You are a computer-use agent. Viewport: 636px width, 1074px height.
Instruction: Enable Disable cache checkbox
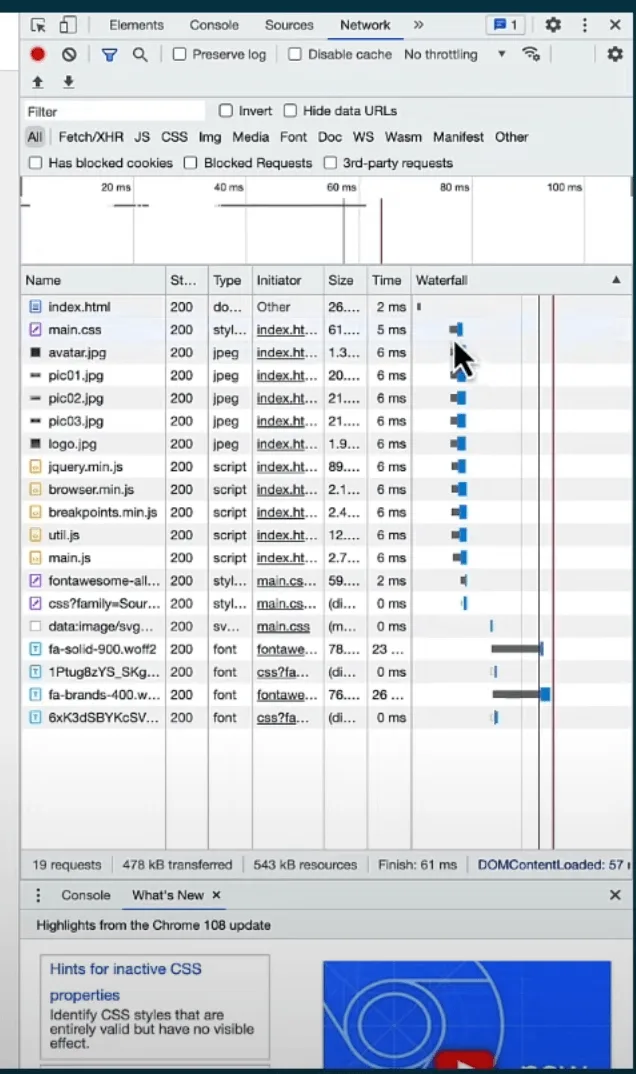coord(294,54)
